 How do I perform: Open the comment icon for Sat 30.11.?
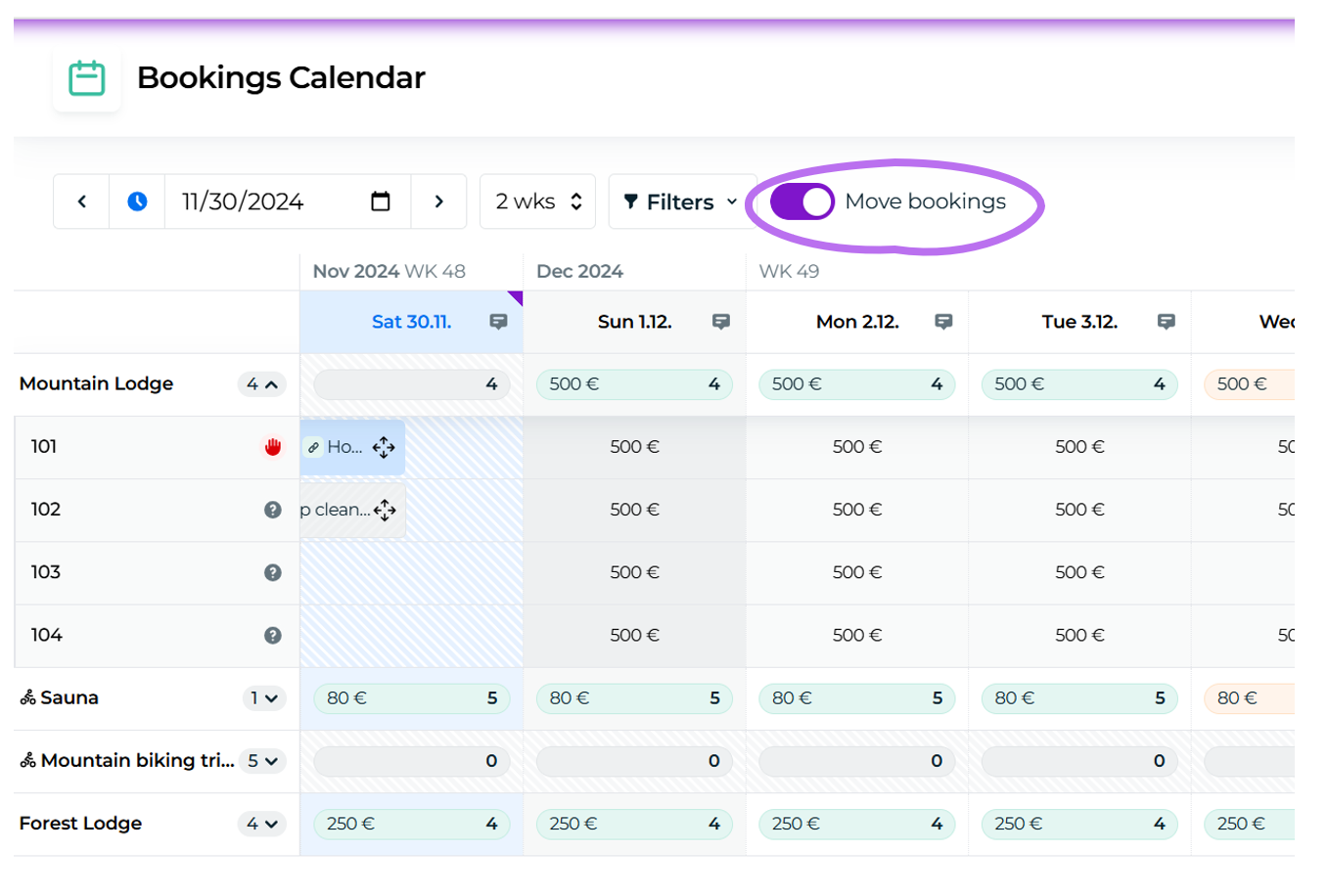[499, 322]
